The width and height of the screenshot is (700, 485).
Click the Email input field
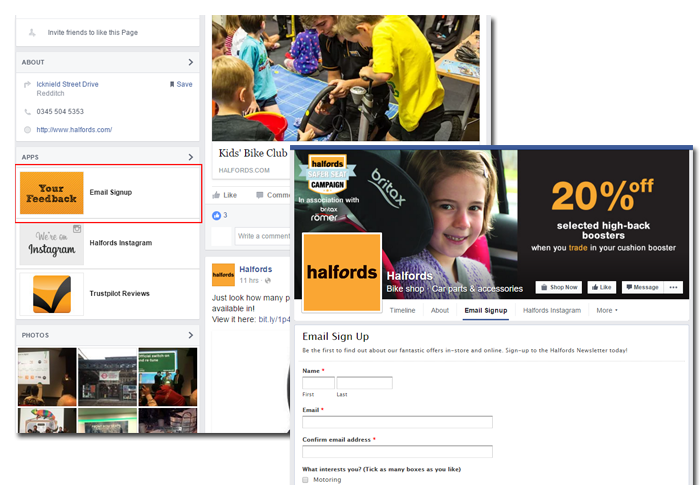tap(397, 422)
